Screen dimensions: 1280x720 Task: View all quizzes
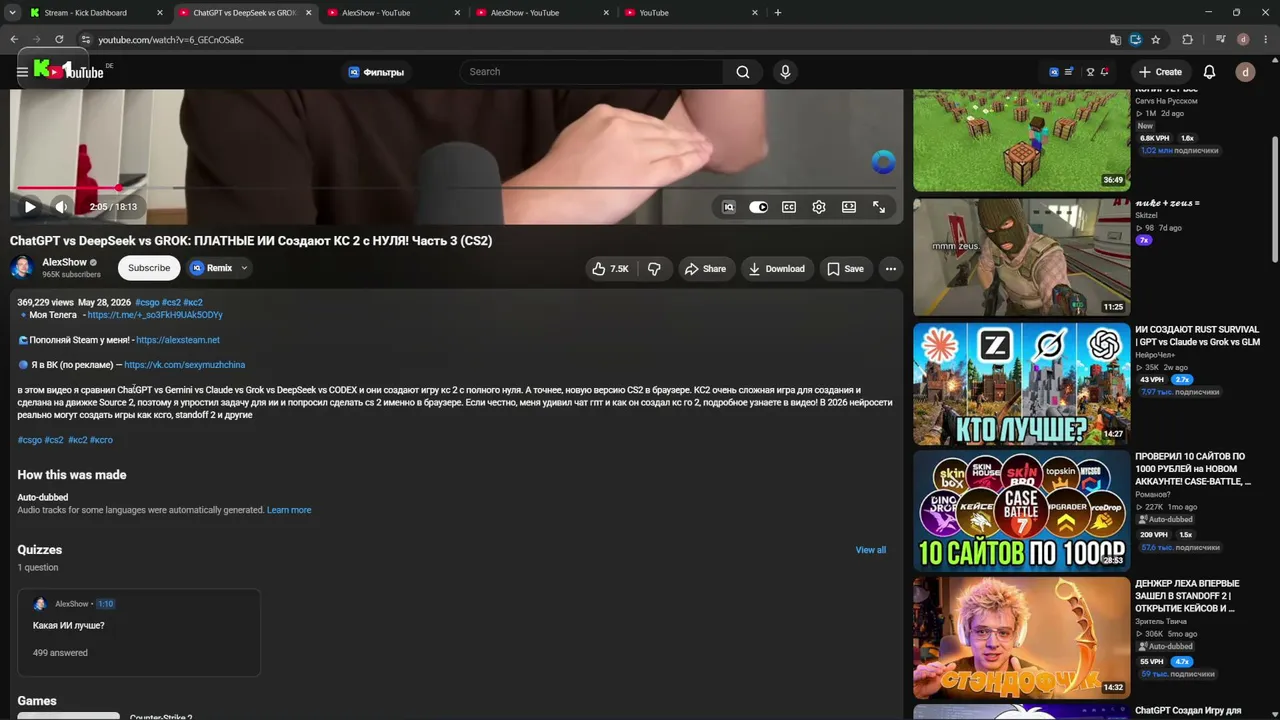click(871, 550)
